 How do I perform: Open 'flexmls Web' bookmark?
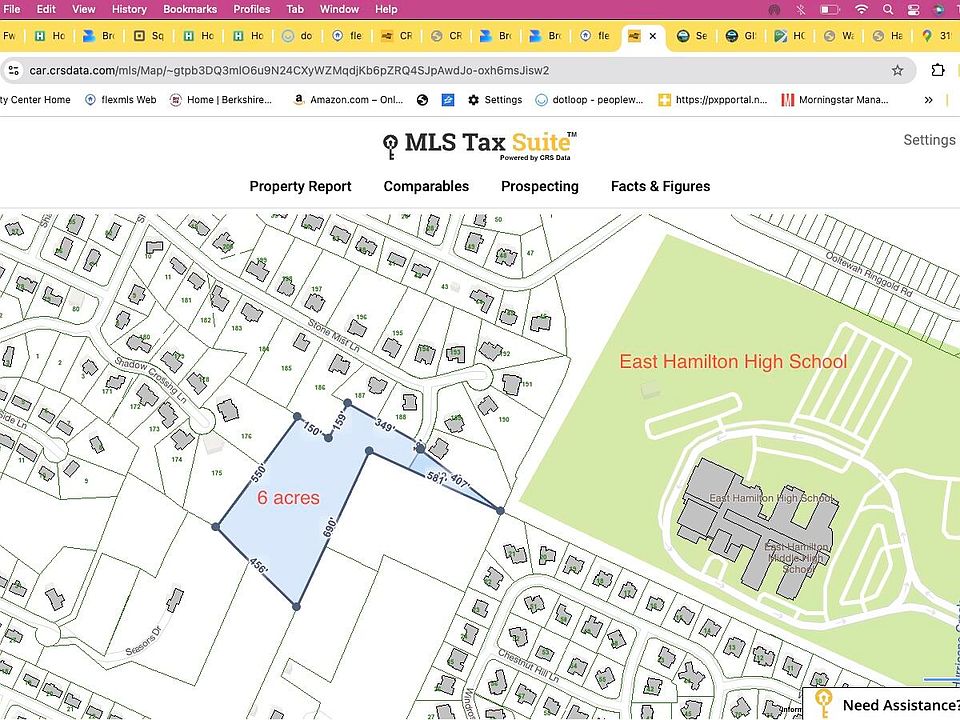point(121,100)
